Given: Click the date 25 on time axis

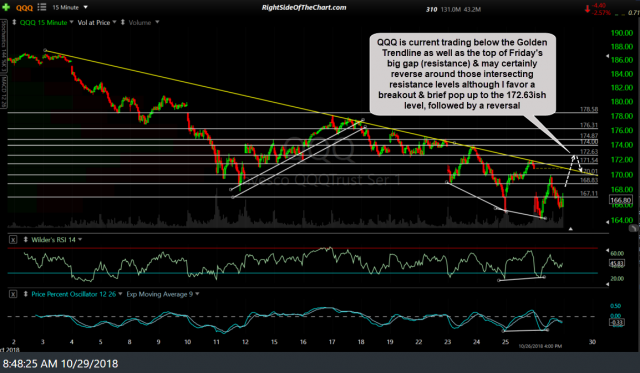Looking at the screenshot, I should coord(505,342).
